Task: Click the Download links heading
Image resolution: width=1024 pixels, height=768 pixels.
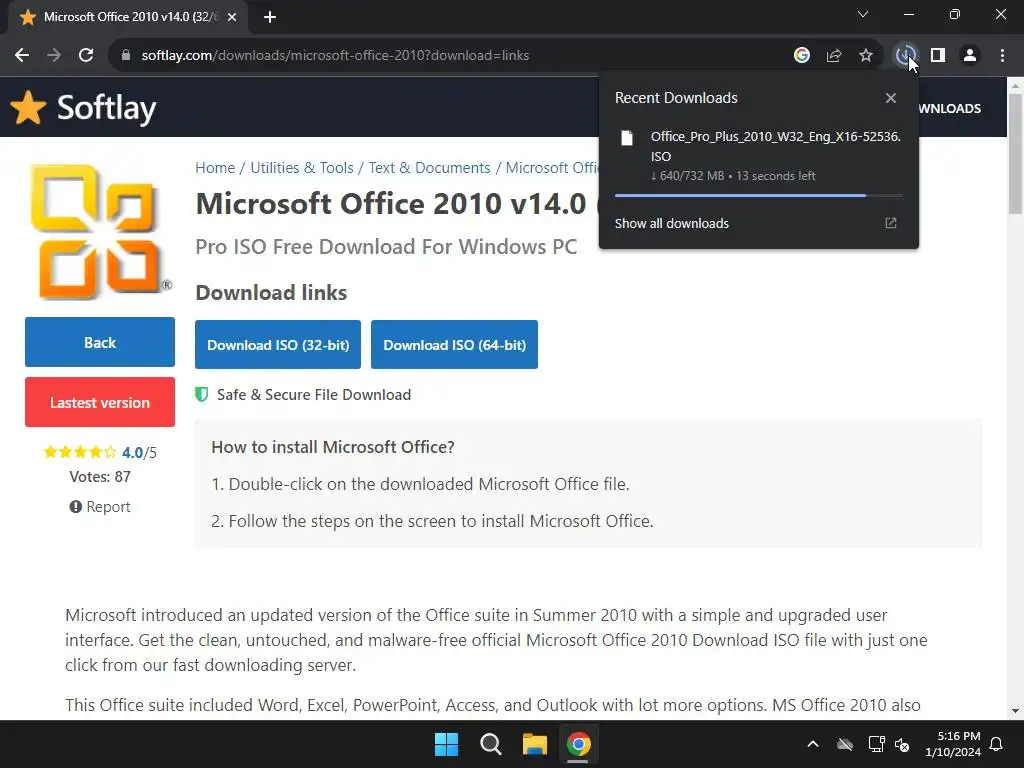Action: click(x=271, y=293)
